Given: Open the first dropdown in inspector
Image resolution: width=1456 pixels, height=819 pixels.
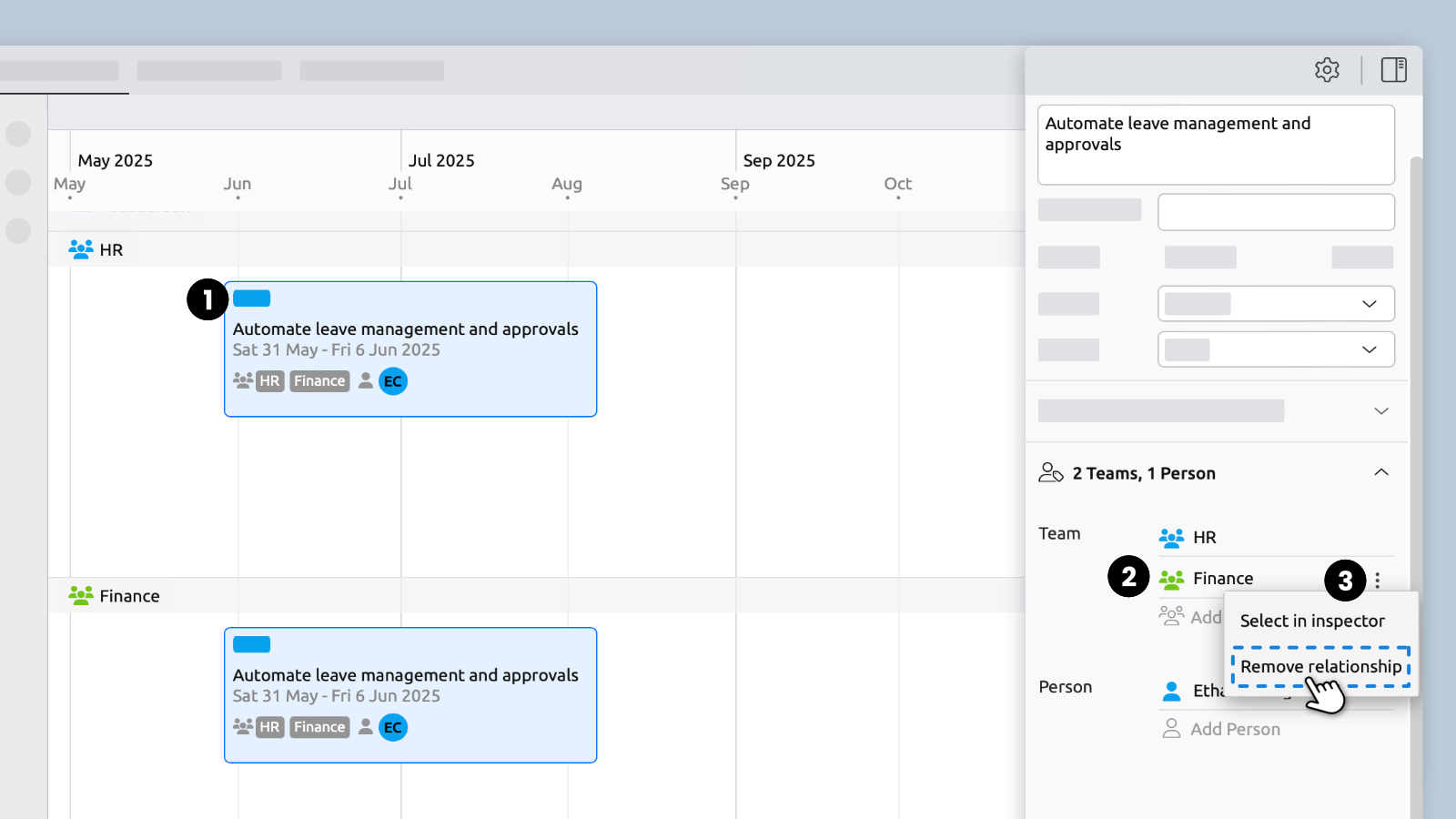Looking at the screenshot, I should [1276, 304].
